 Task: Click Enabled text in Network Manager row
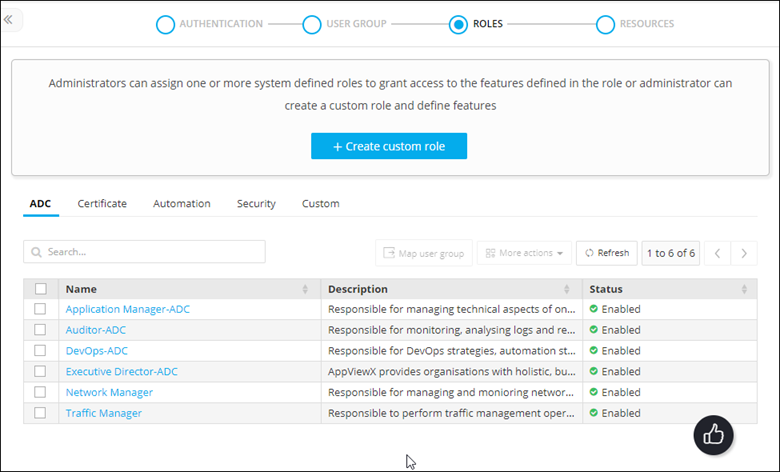point(621,392)
